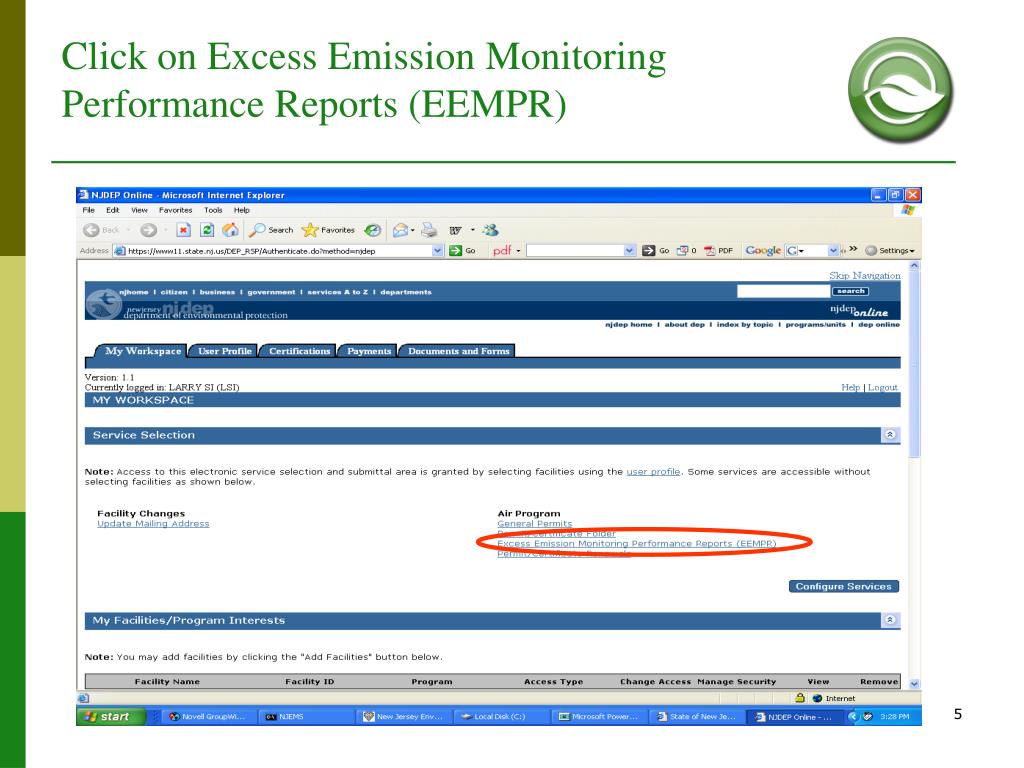Image resolution: width=1024 pixels, height=768 pixels.
Task: Switch to Microsoft PowerPoint taskbar item
Action: tap(599, 716)
